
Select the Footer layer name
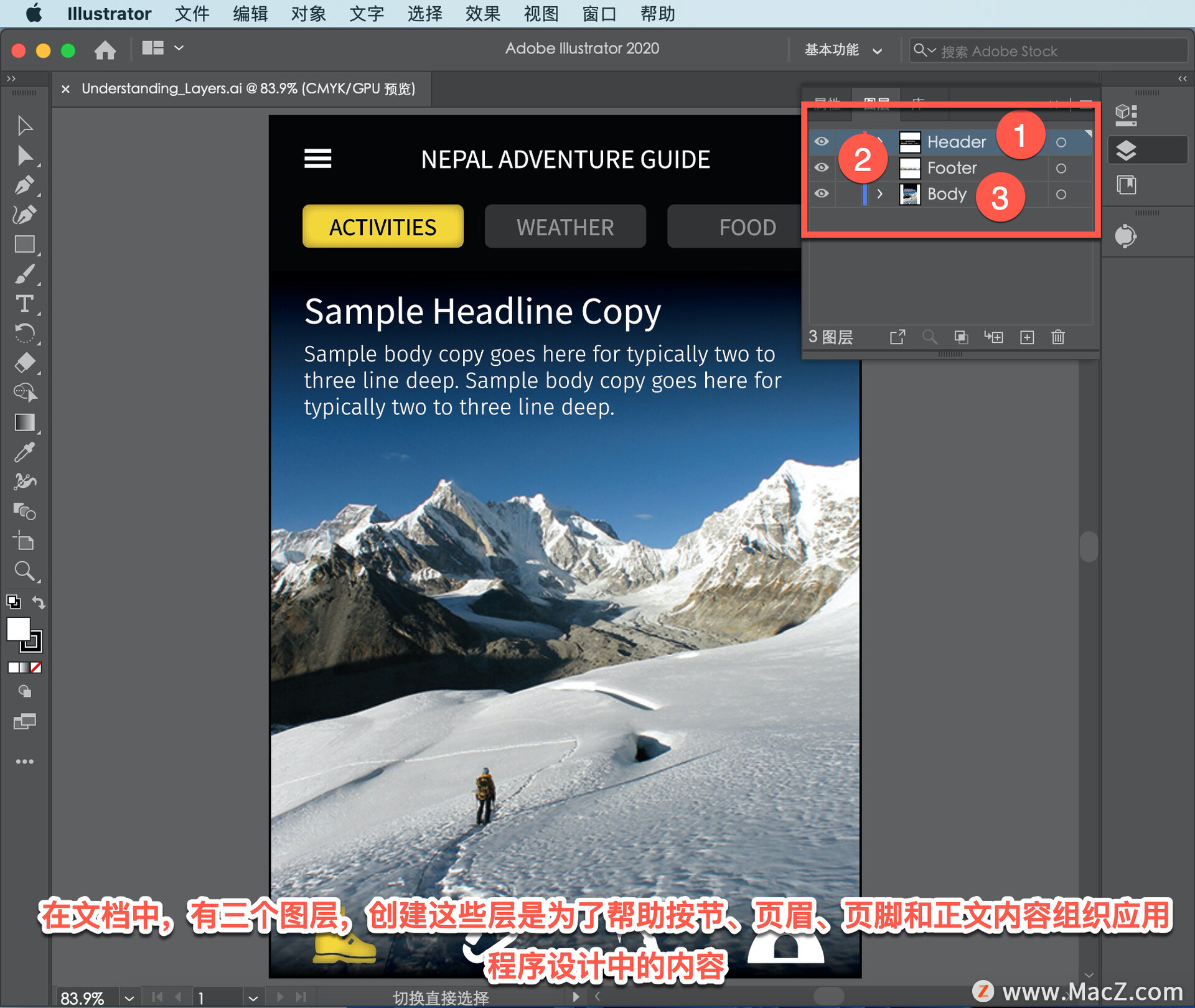(952, 168)
